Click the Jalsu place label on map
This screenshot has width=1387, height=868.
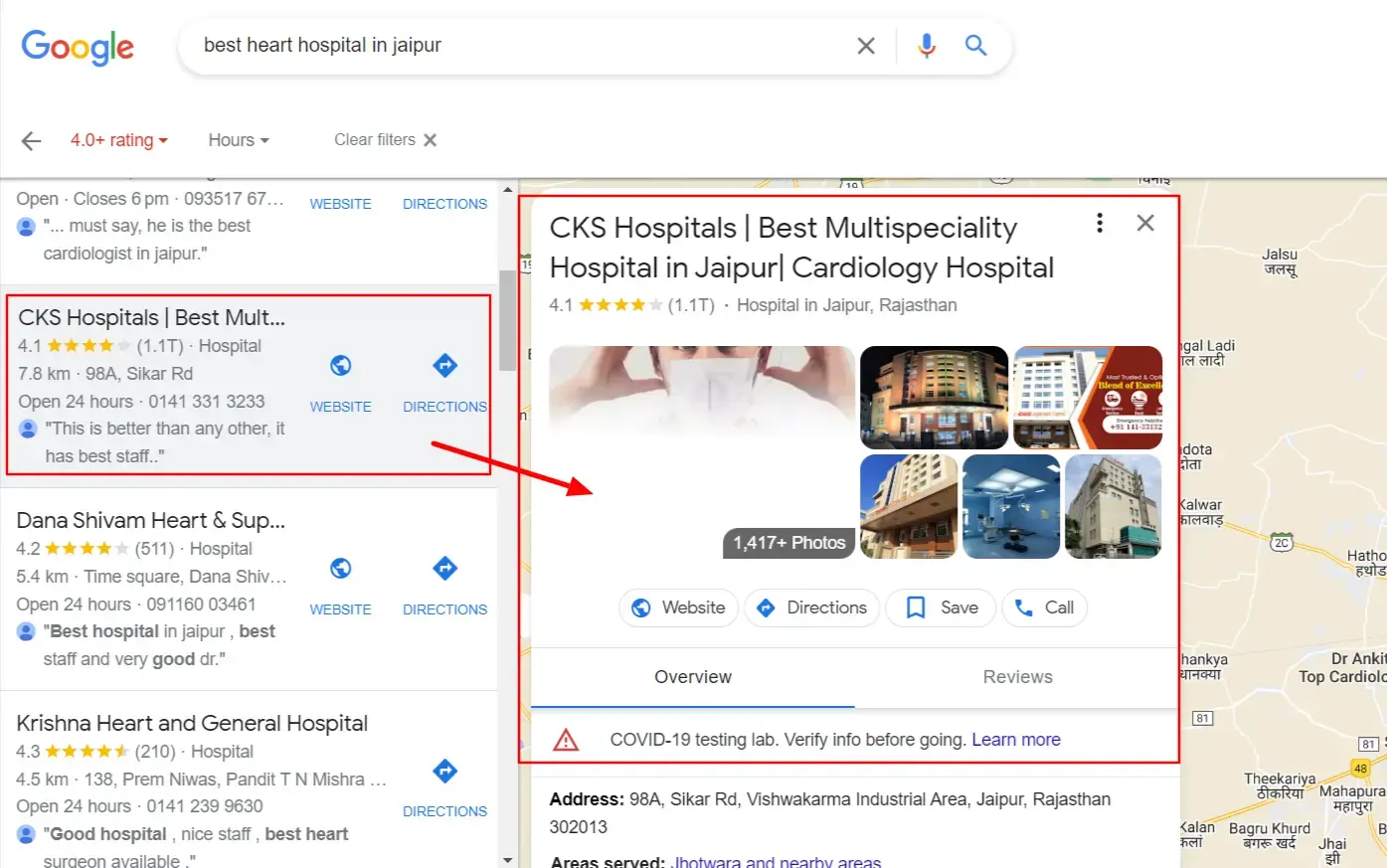coord(1280,261)
